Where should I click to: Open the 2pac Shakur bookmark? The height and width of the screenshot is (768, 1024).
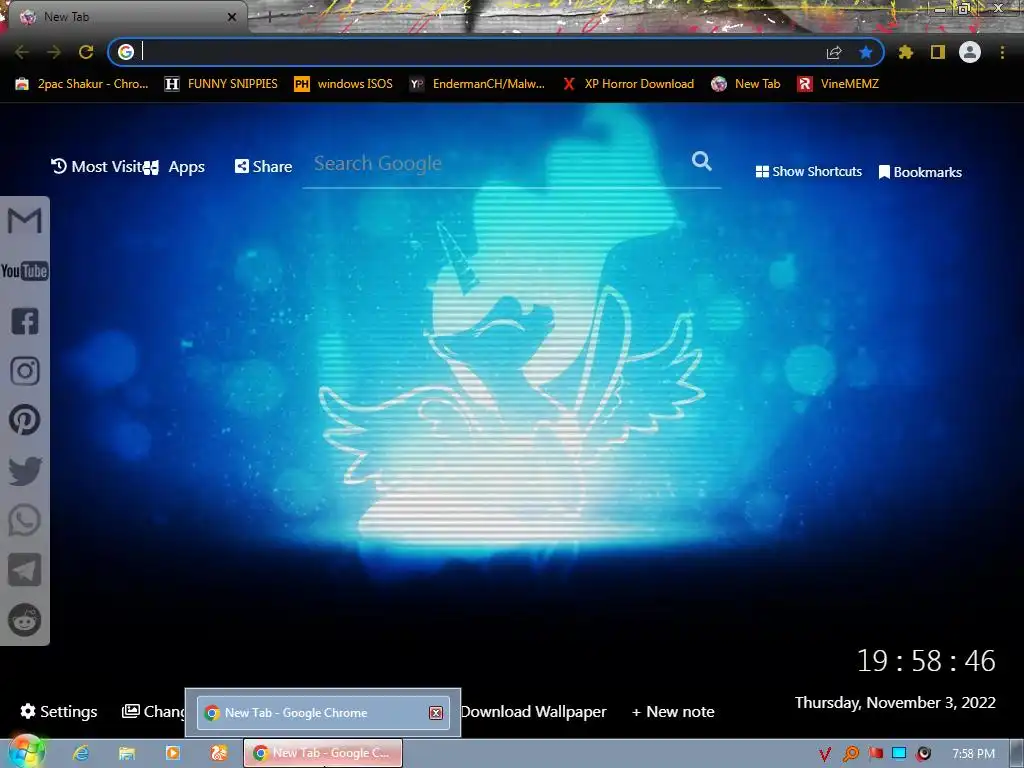(82, 84)
